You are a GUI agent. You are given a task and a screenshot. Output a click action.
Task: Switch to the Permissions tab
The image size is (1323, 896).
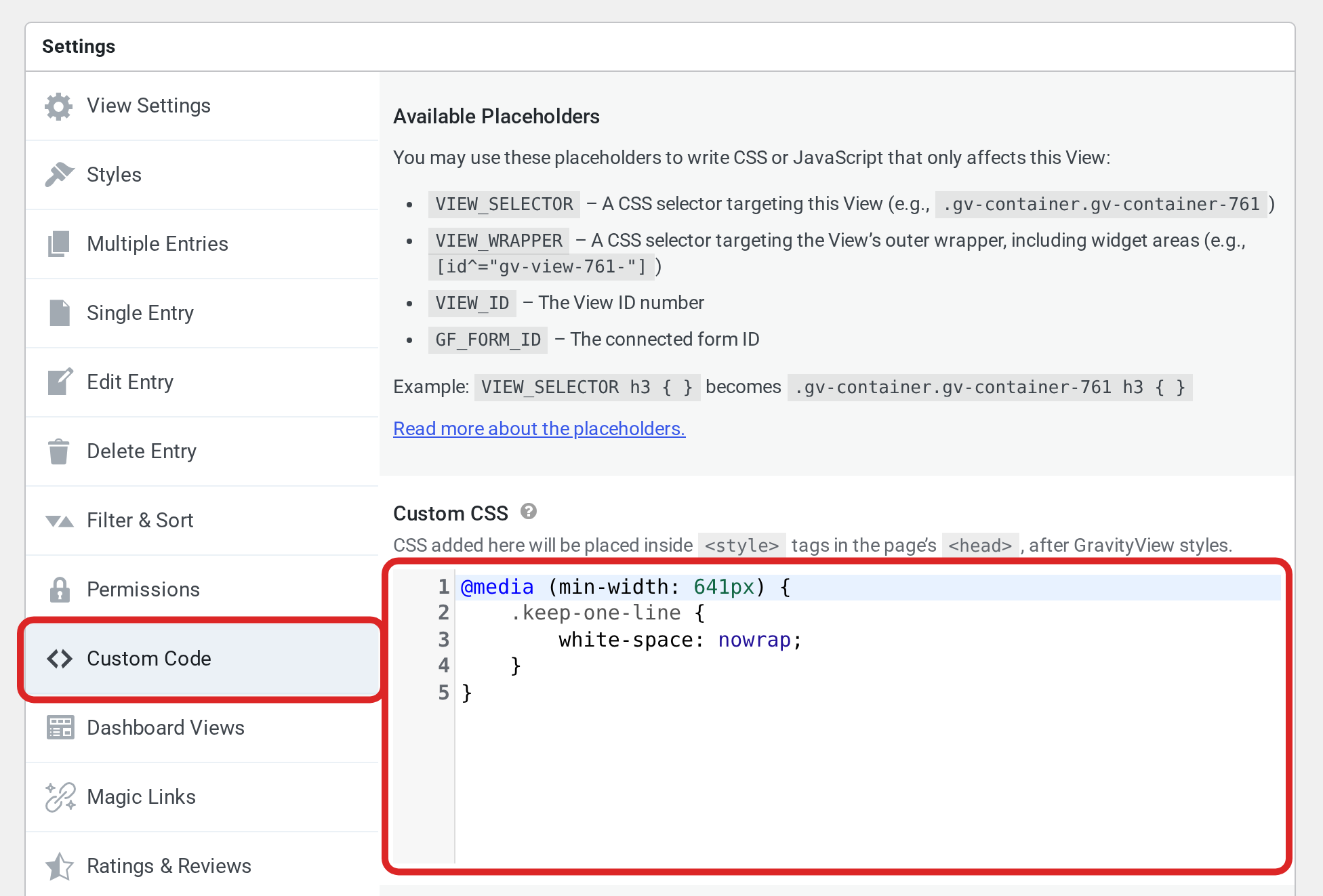[x=202, y=590]
